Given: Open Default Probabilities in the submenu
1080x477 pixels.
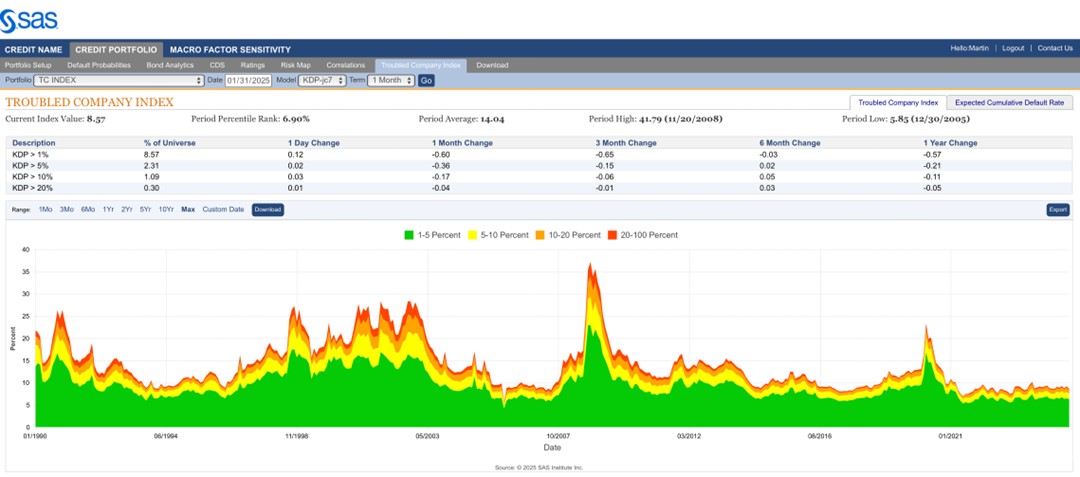Looking at the screenshot, I should click(99, 65).
